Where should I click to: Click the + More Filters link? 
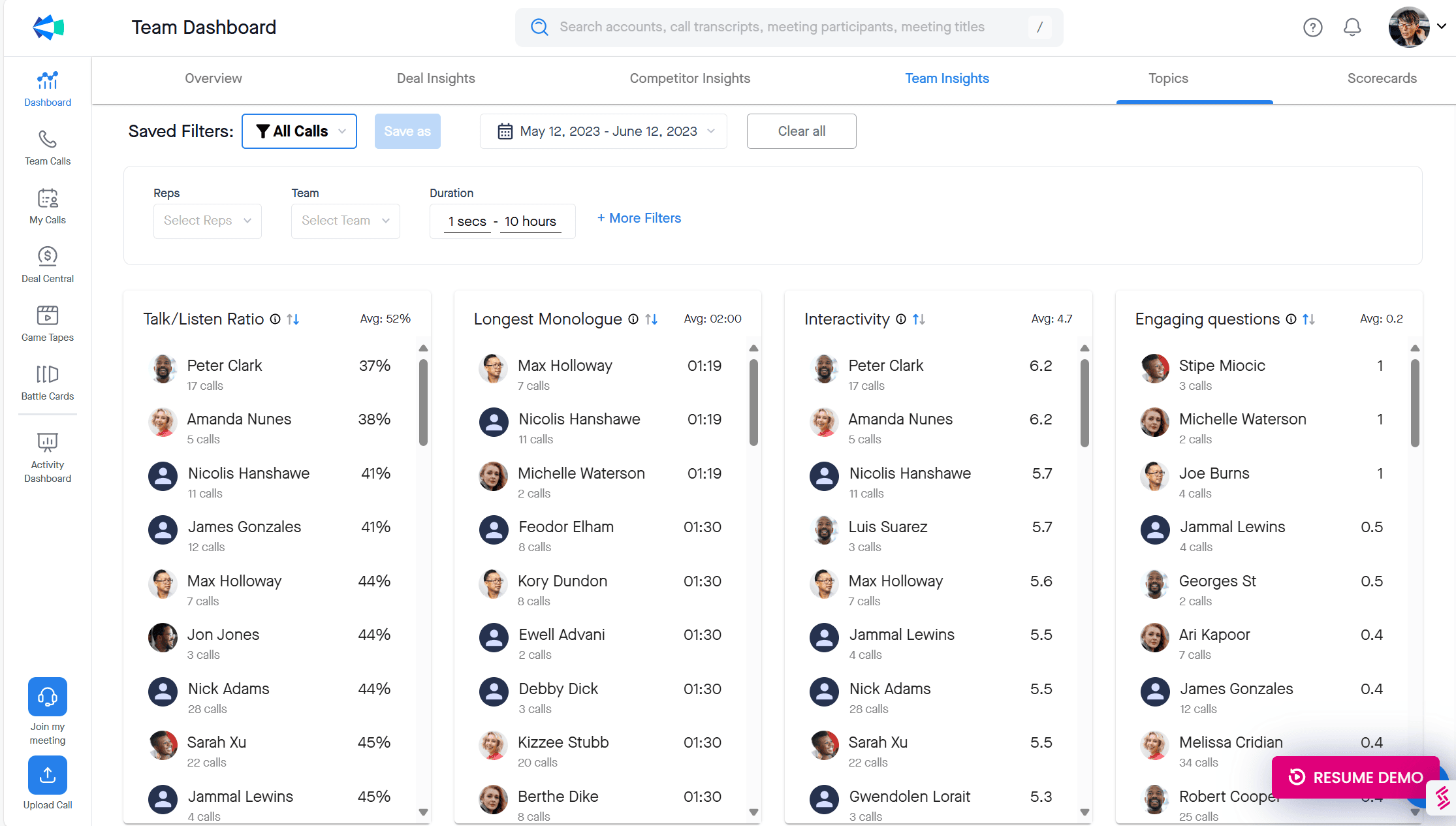click(x=639, y=218)
